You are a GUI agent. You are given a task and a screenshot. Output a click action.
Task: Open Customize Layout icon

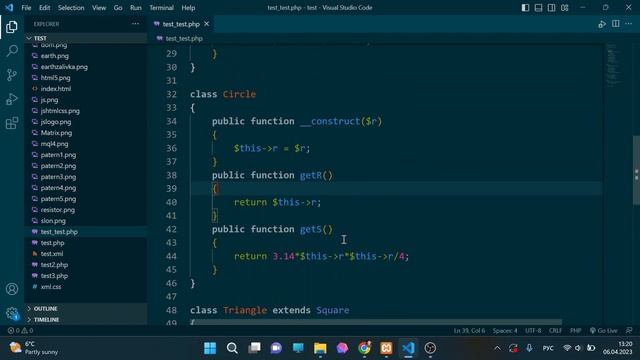[564, 8]
